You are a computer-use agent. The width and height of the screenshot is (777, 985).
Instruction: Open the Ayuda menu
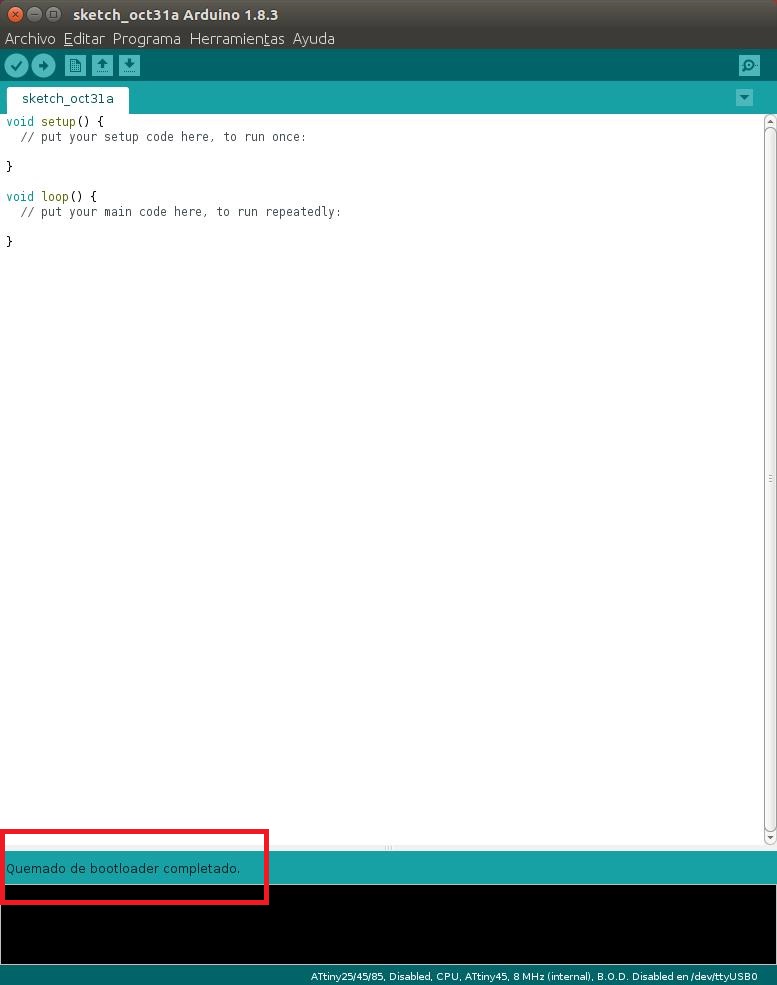point(313,39)
